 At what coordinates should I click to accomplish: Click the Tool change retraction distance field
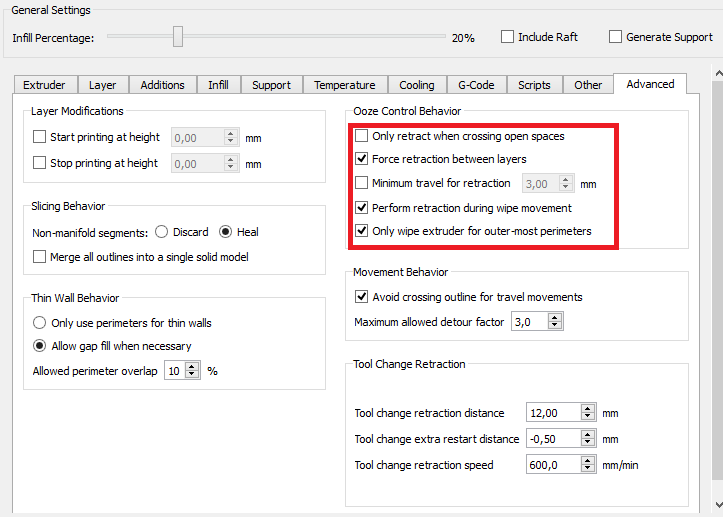coord(553,413)
